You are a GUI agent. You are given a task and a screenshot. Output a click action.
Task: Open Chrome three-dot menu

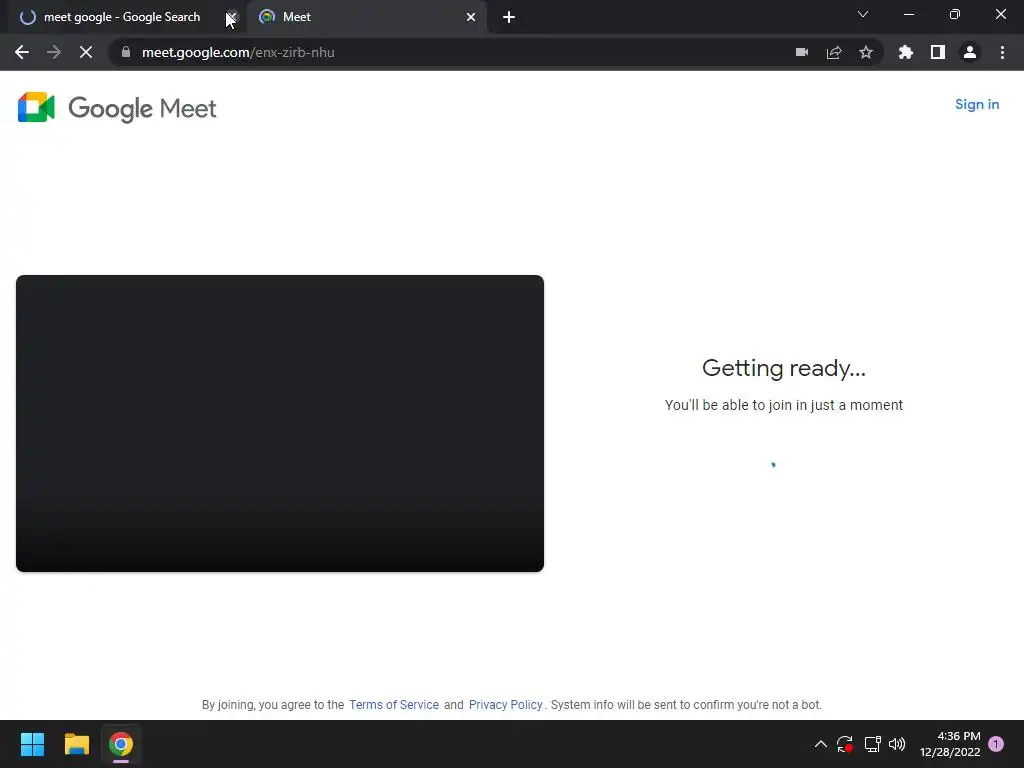point(1002,52)
